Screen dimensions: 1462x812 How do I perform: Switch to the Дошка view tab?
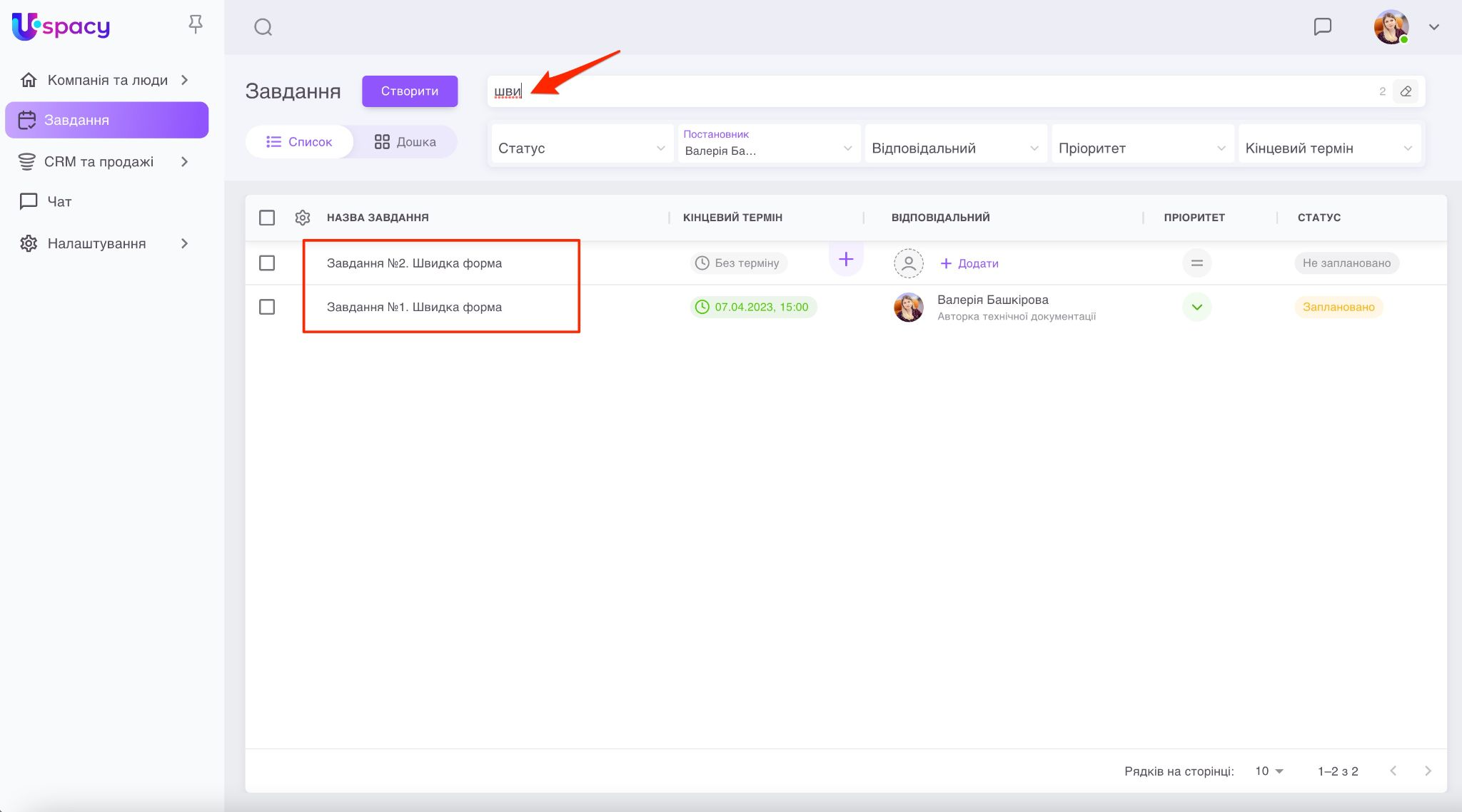[x=405, y=142]
